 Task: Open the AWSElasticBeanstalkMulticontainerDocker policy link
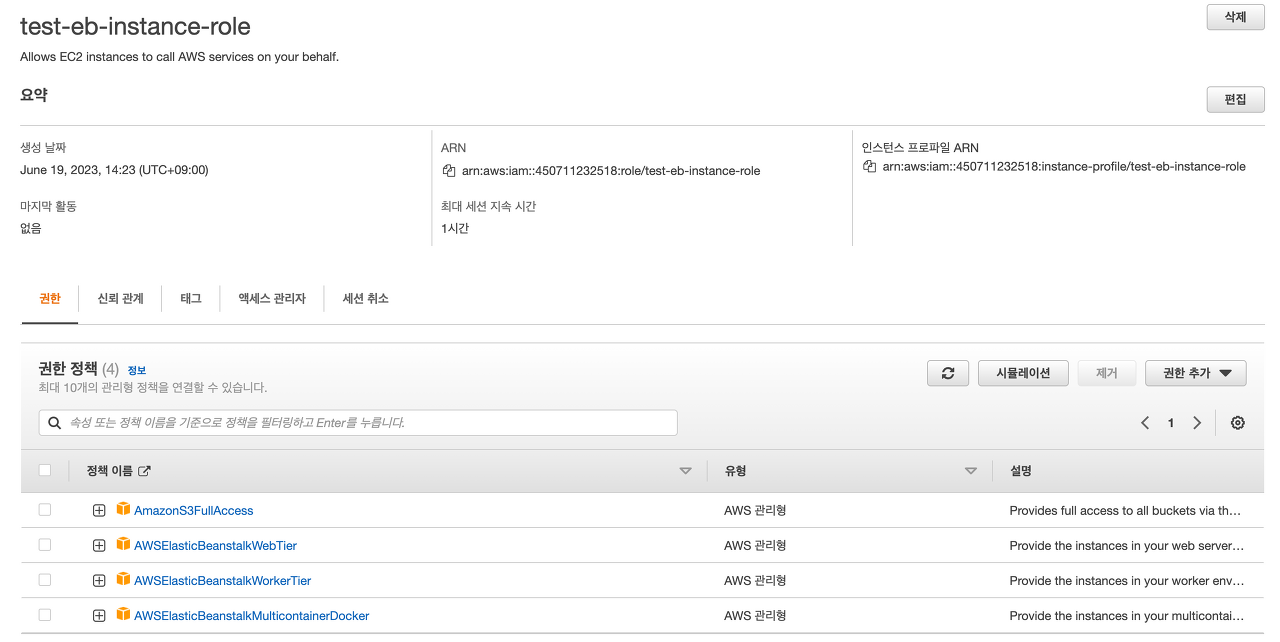click(252, 615)
